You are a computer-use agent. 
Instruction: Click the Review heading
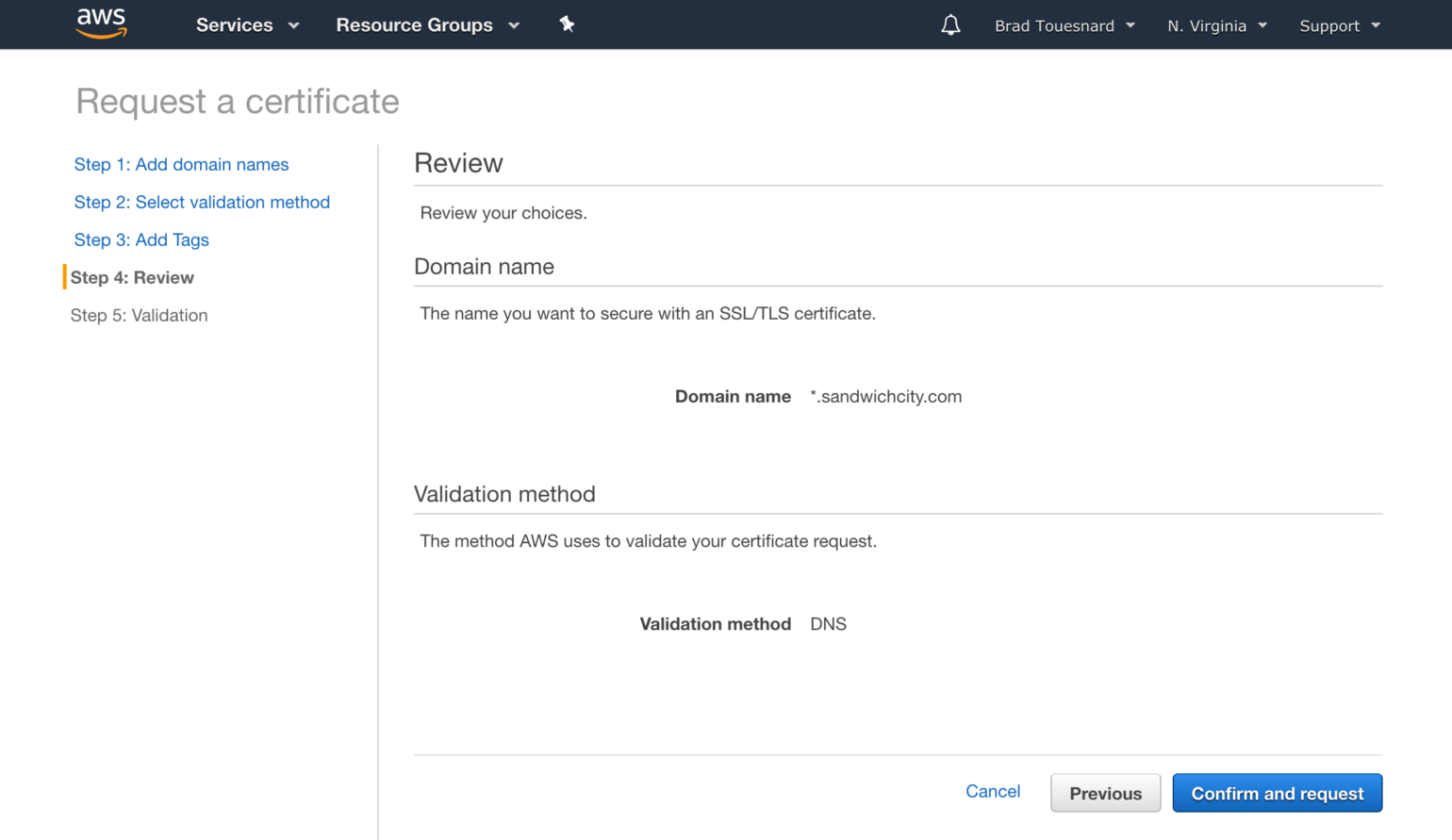click(x=458, y=163)
